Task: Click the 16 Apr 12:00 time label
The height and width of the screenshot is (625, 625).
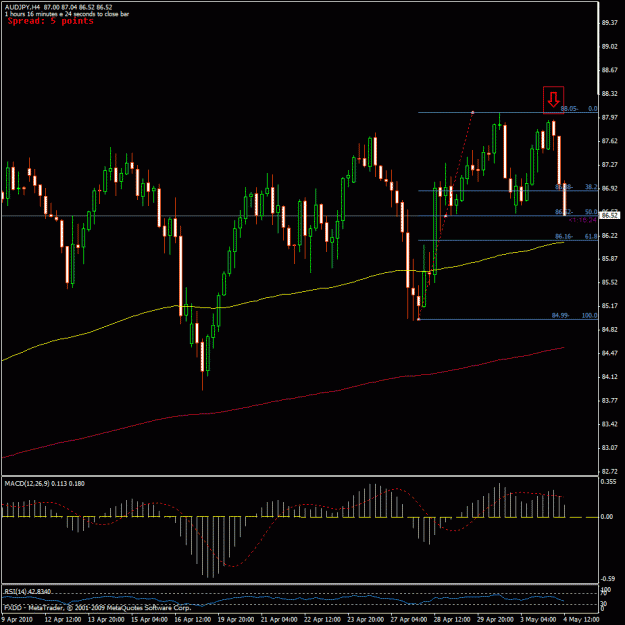Action: [193, 619]
